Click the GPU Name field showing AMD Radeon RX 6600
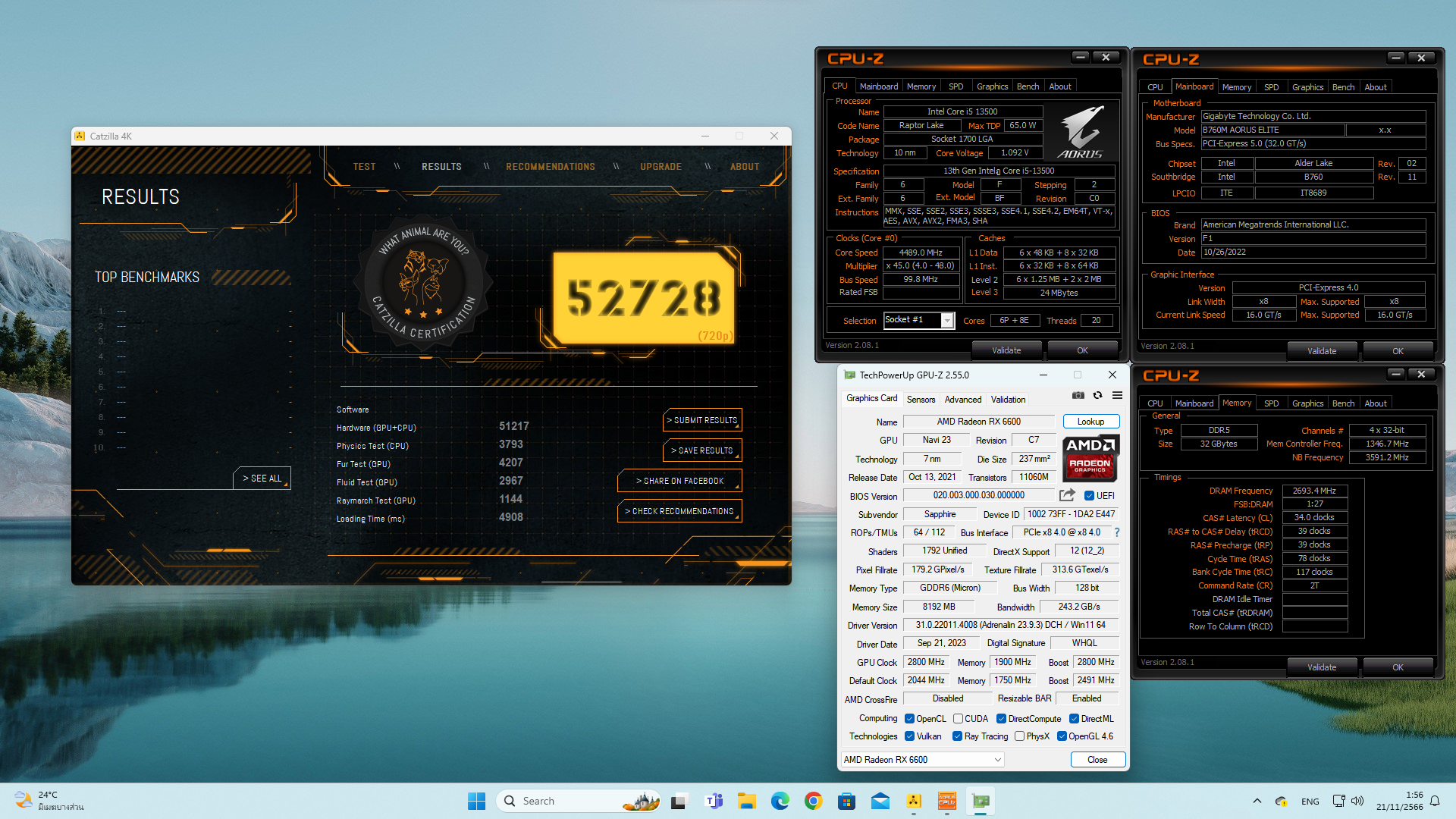Viewport: 1456px width, 819px height. 979,422
